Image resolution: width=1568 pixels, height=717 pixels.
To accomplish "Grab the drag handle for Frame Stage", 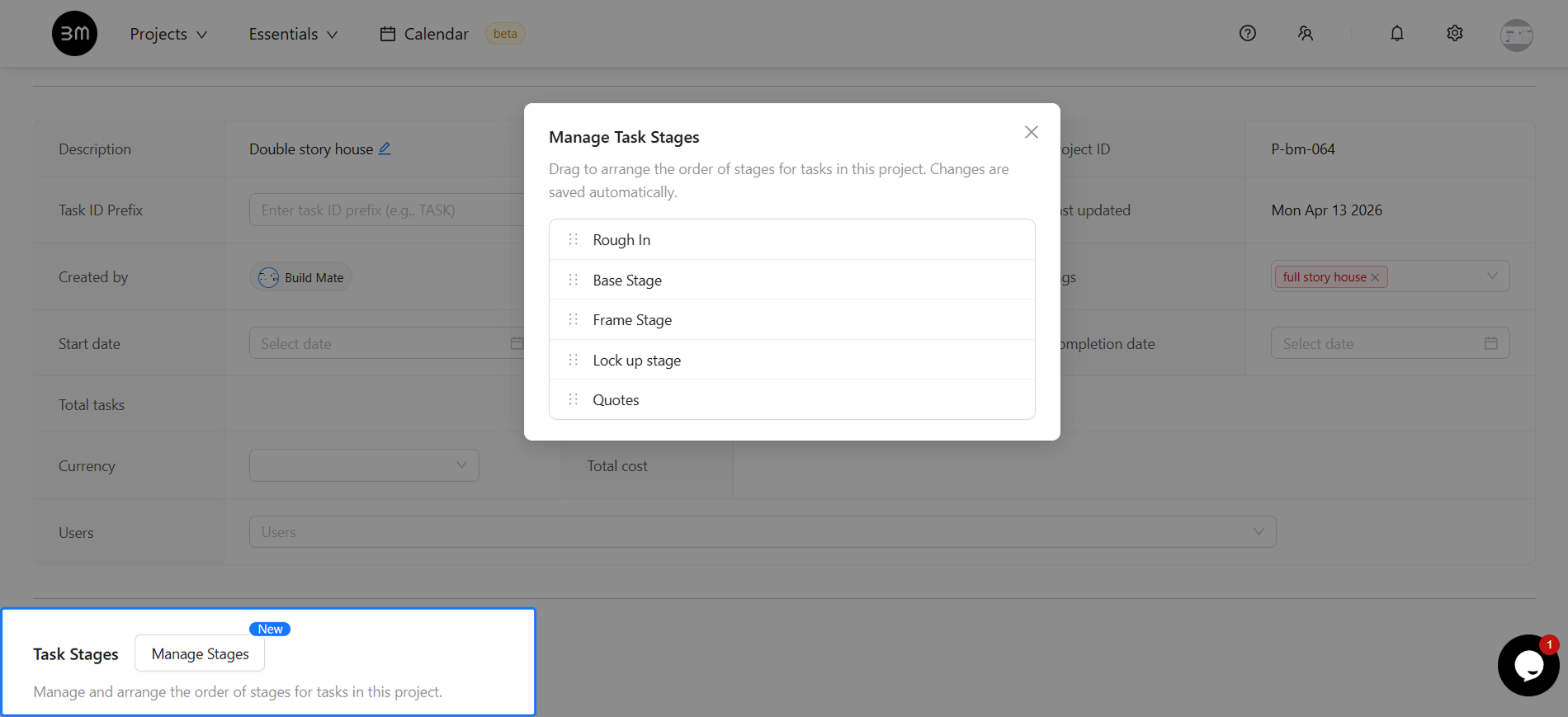I will pyautogui.click(x=574, y=319).
